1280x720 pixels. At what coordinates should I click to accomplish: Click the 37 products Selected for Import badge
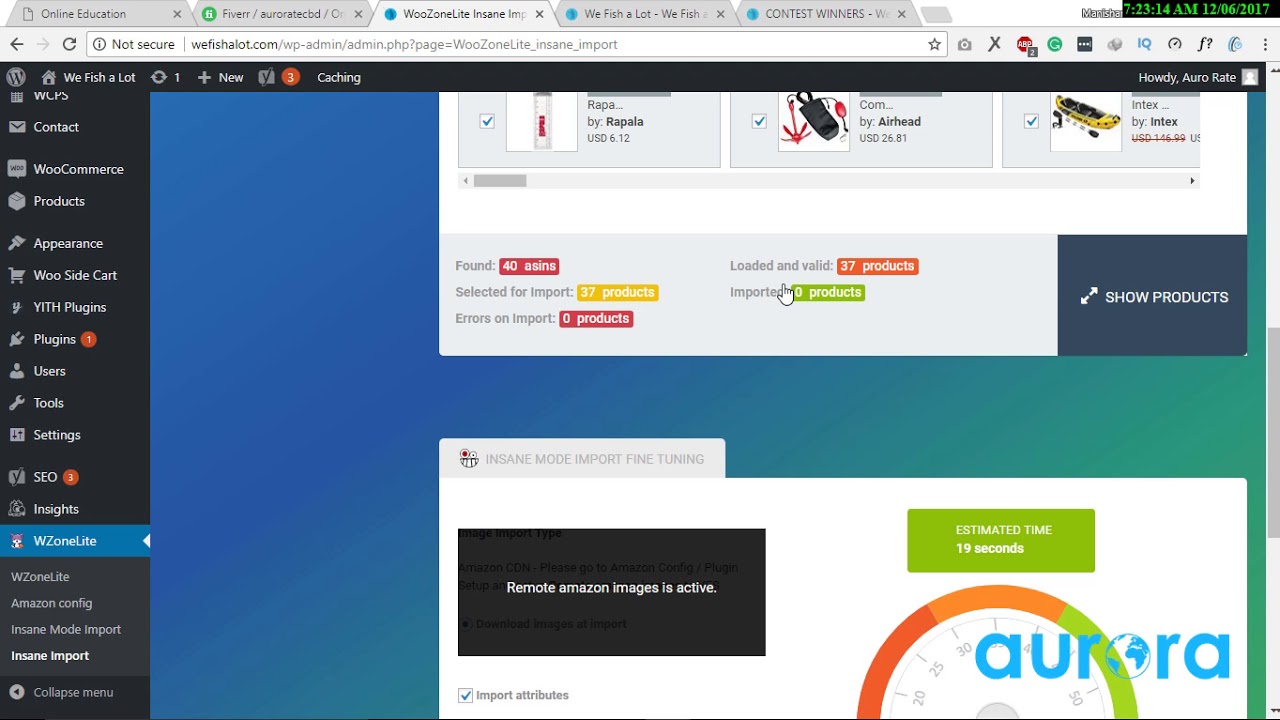coord(618,292)
